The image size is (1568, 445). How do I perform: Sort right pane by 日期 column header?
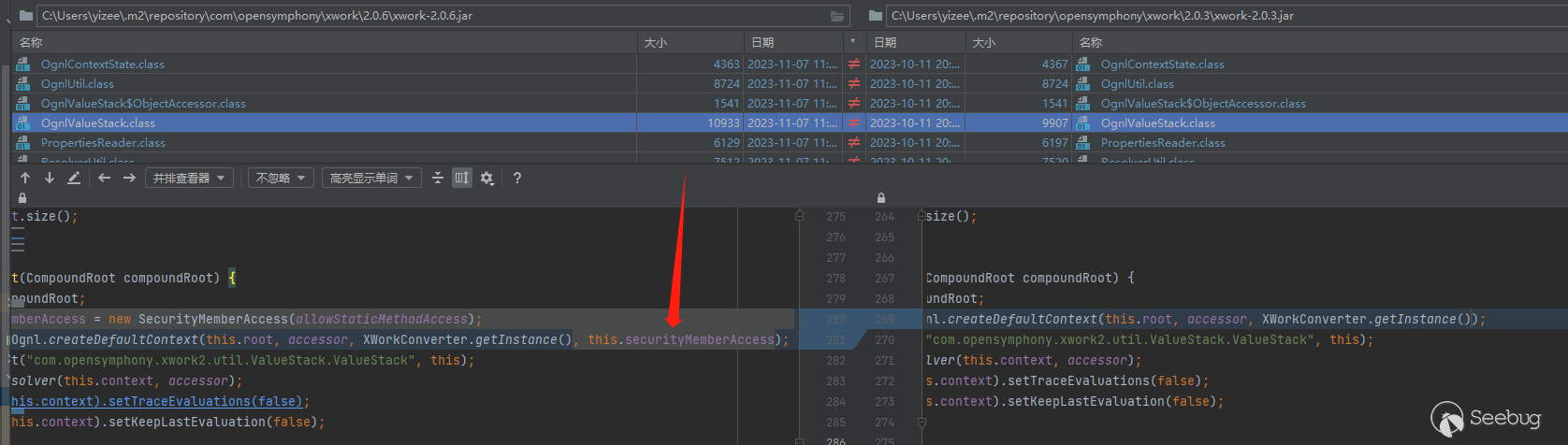coord(915,42)
